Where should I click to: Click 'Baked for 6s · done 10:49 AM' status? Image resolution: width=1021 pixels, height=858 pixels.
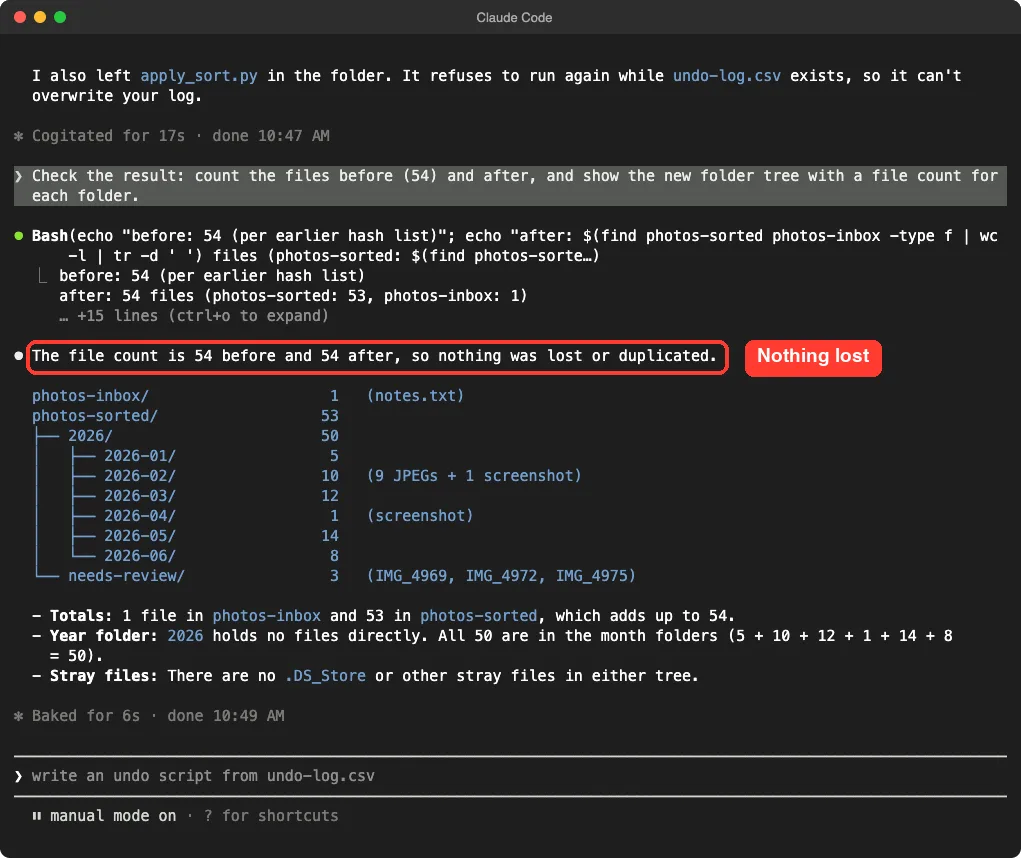(x=158, y=716)
